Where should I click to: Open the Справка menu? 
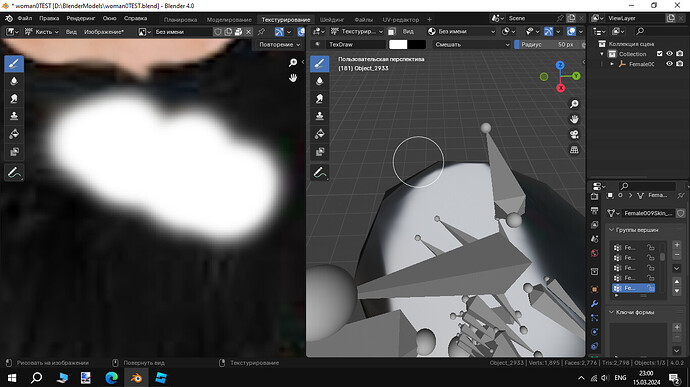[x=135, y=18]
